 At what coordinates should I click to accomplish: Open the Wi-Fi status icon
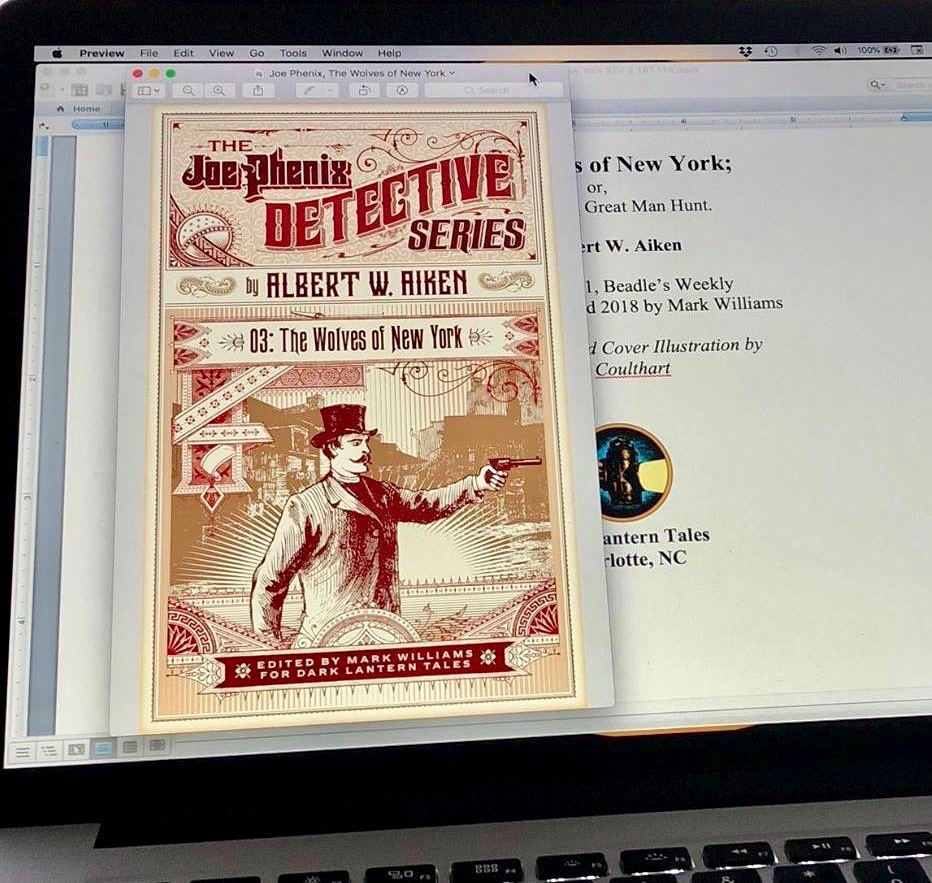click(819, 51)
